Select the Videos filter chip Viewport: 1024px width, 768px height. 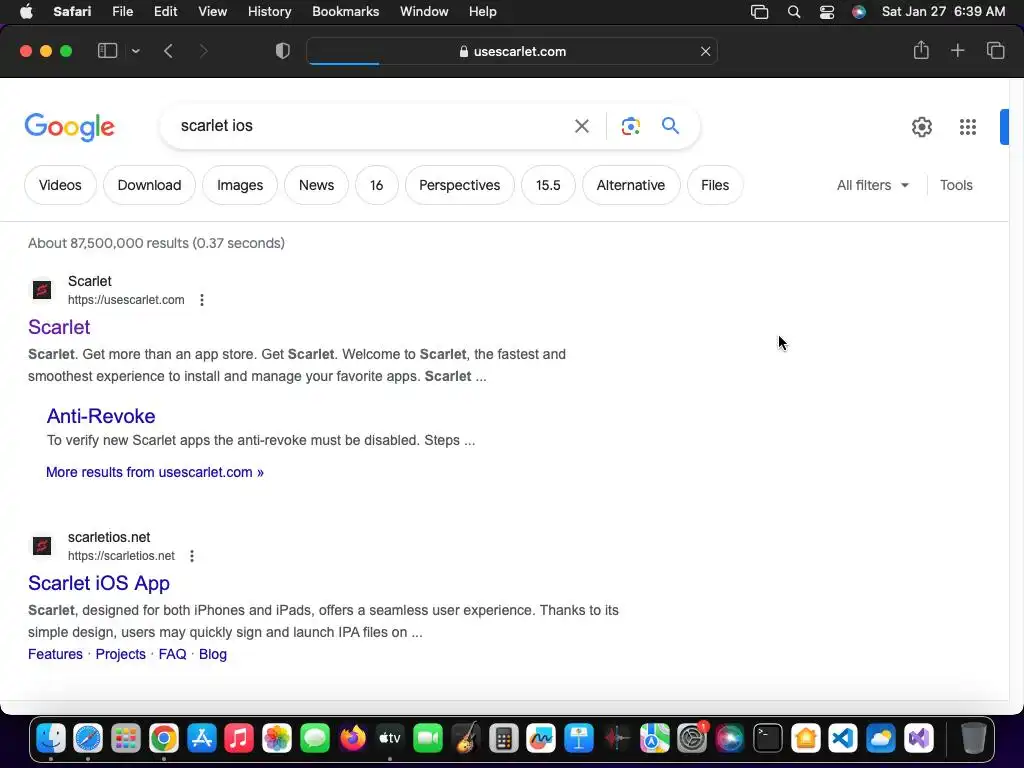click(x=60, y=185)
